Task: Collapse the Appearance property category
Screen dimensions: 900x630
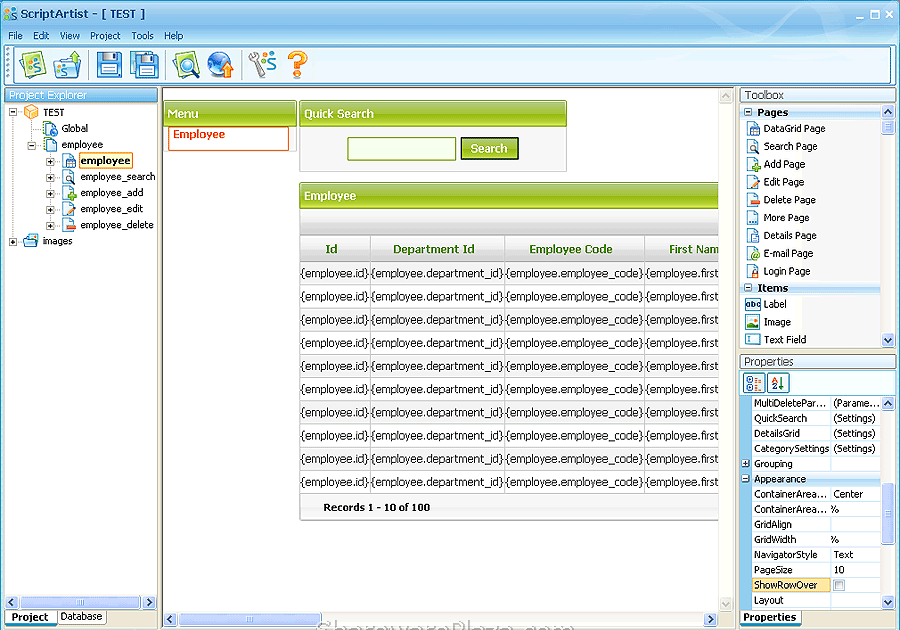Action: point(746,479)
